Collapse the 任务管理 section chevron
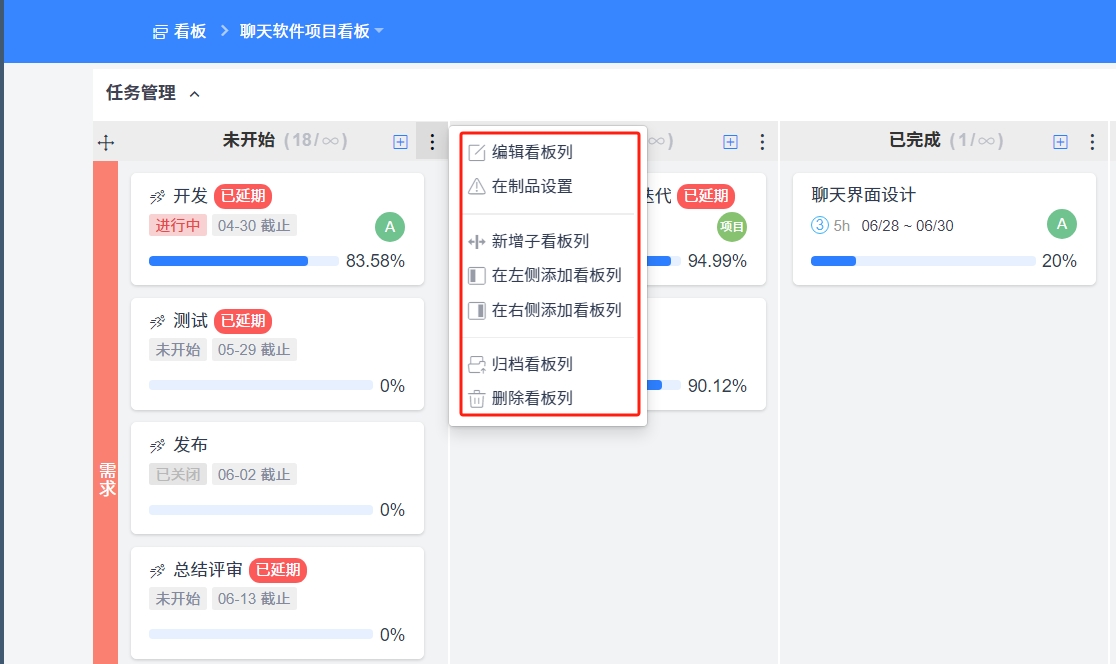 point(195,94)
